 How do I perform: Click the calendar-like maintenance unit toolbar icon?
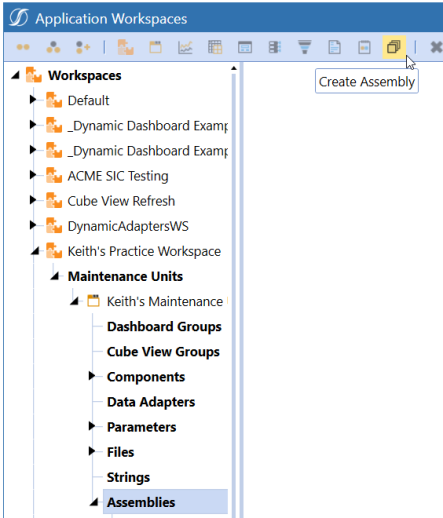click(x=155, y=47)
